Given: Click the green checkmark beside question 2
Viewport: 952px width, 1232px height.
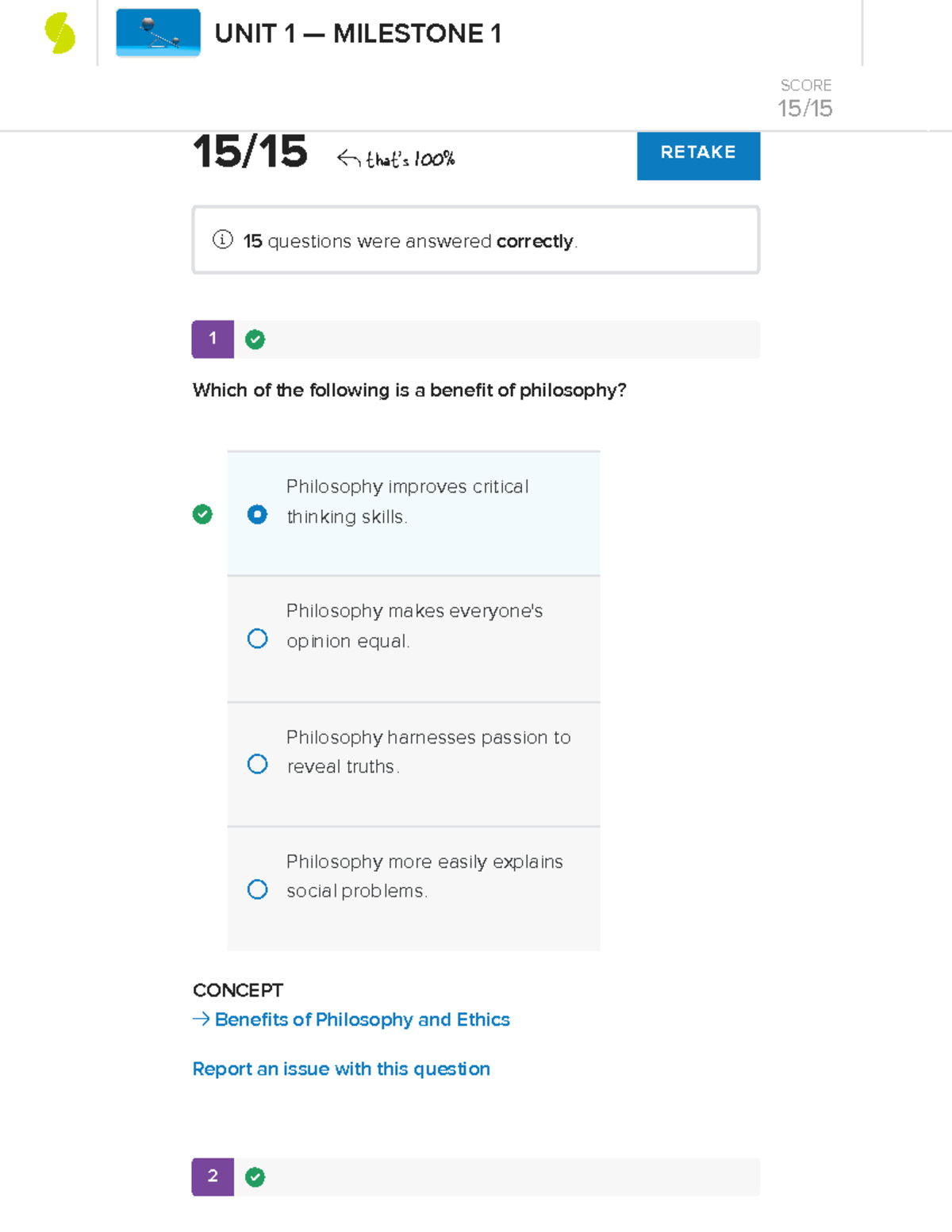Looking at the screenshot, I should (255, 1177).
